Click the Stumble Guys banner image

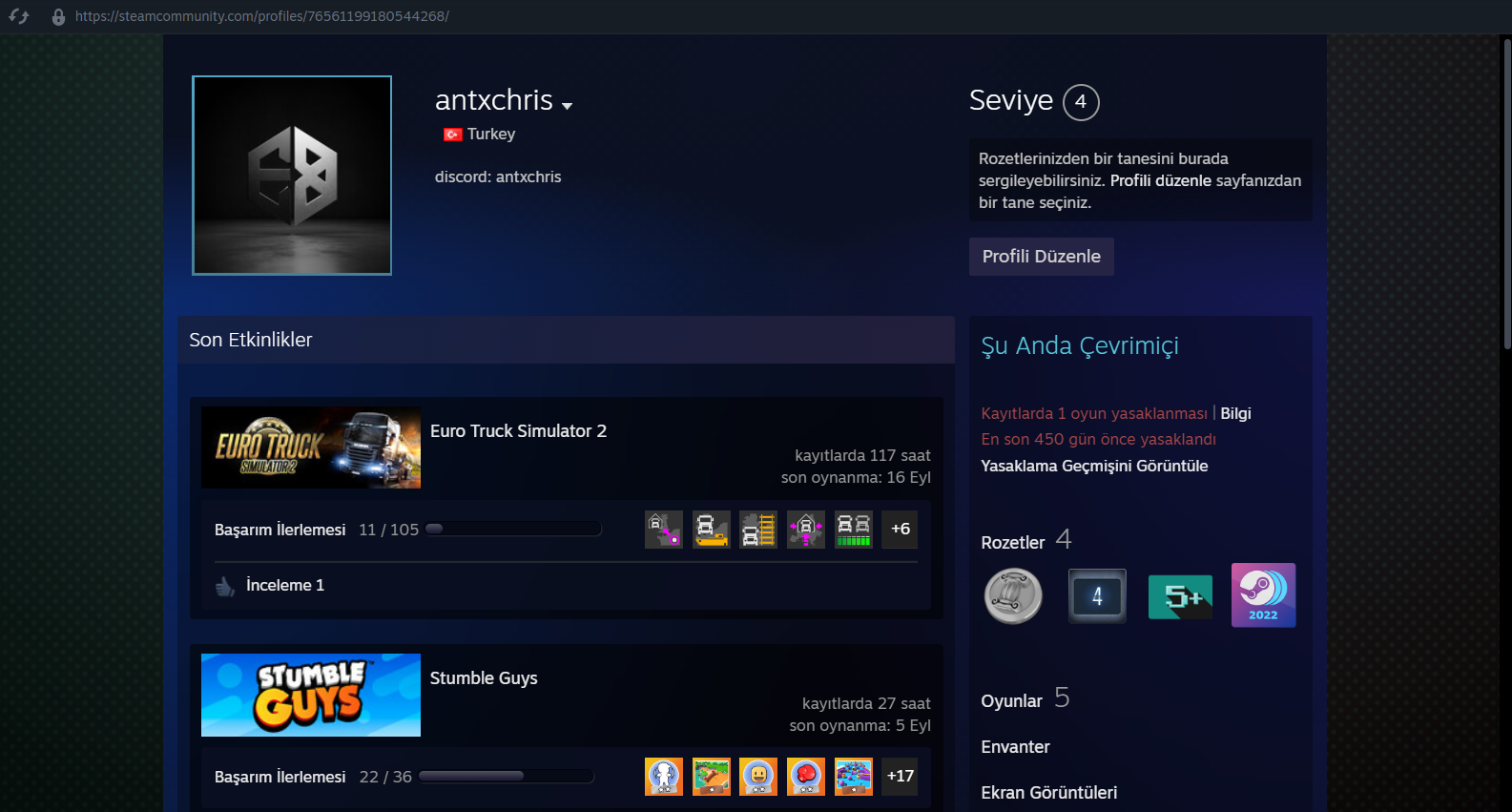coord(311,695)
